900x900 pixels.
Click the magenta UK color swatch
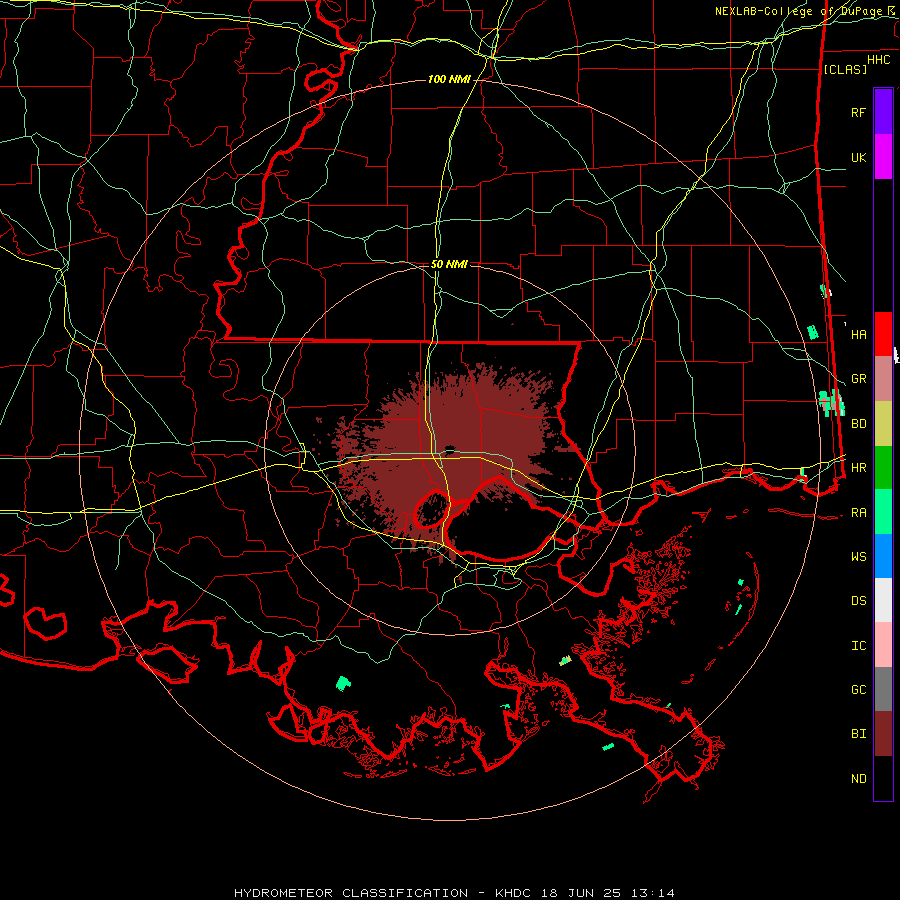[883, 157]
